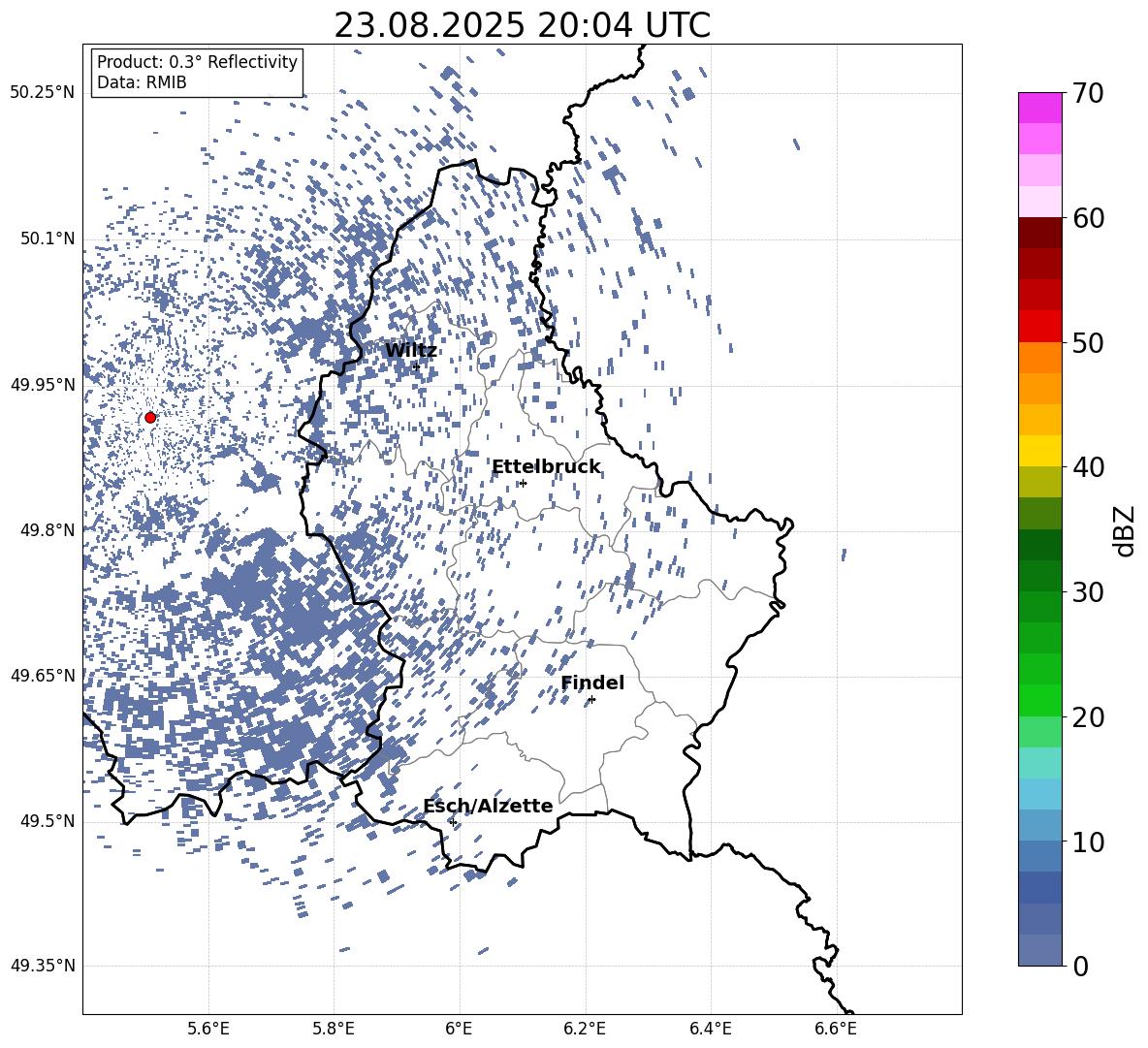Click the Wiltz city label
Image resolution: width=1148 pixels, height=1048 pixels.
click(411, 351)
